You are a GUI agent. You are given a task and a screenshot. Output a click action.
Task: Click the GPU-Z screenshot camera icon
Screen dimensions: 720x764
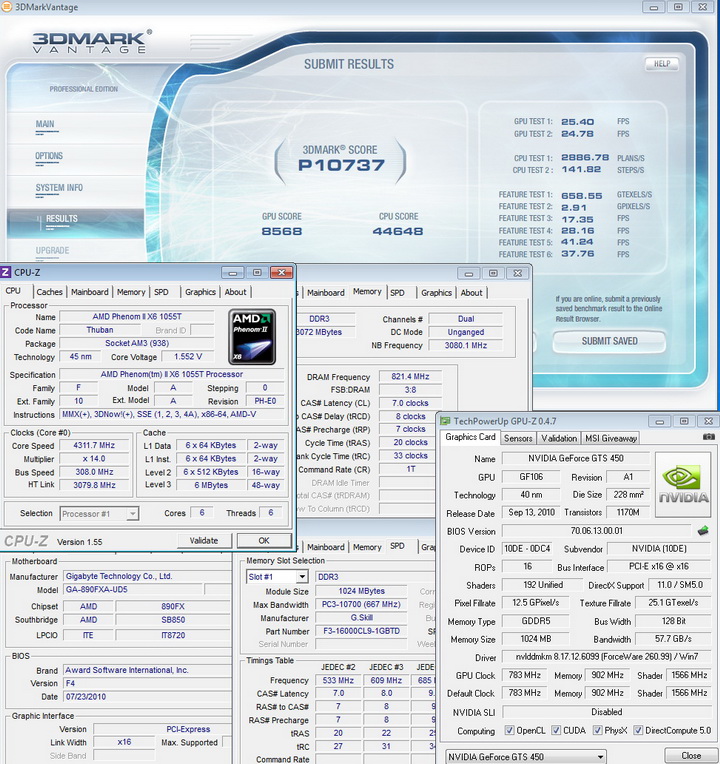(709, 437)
